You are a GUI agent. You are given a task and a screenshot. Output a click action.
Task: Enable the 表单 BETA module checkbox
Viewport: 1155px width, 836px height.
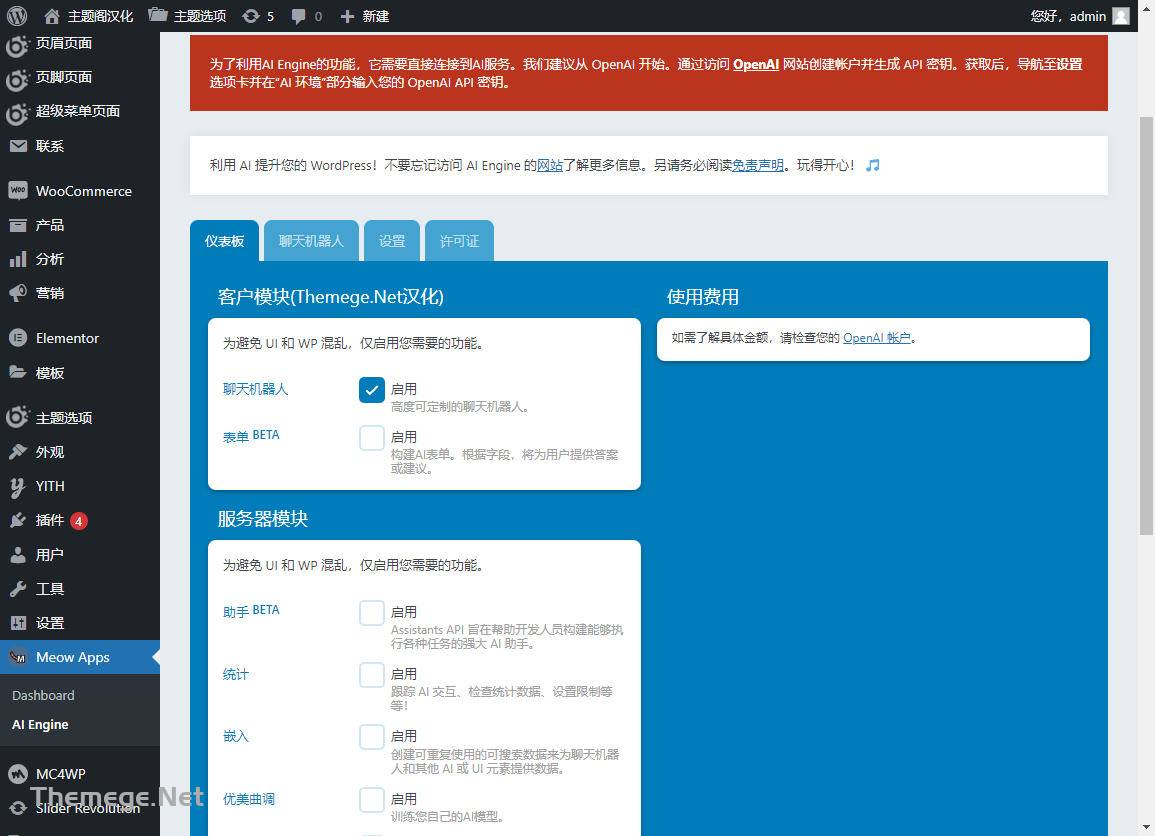(371, 438)
